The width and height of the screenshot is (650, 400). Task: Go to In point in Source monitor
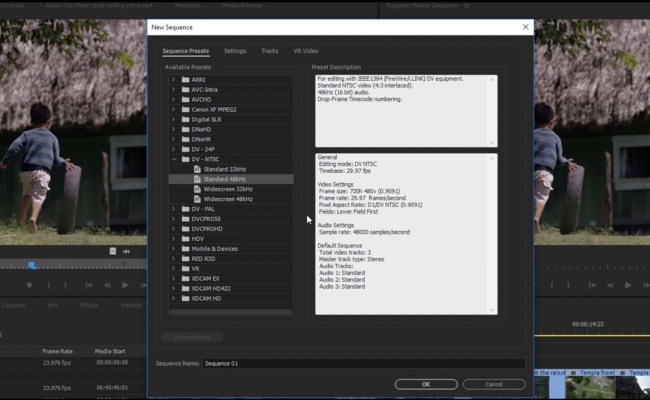pos(89,285)
